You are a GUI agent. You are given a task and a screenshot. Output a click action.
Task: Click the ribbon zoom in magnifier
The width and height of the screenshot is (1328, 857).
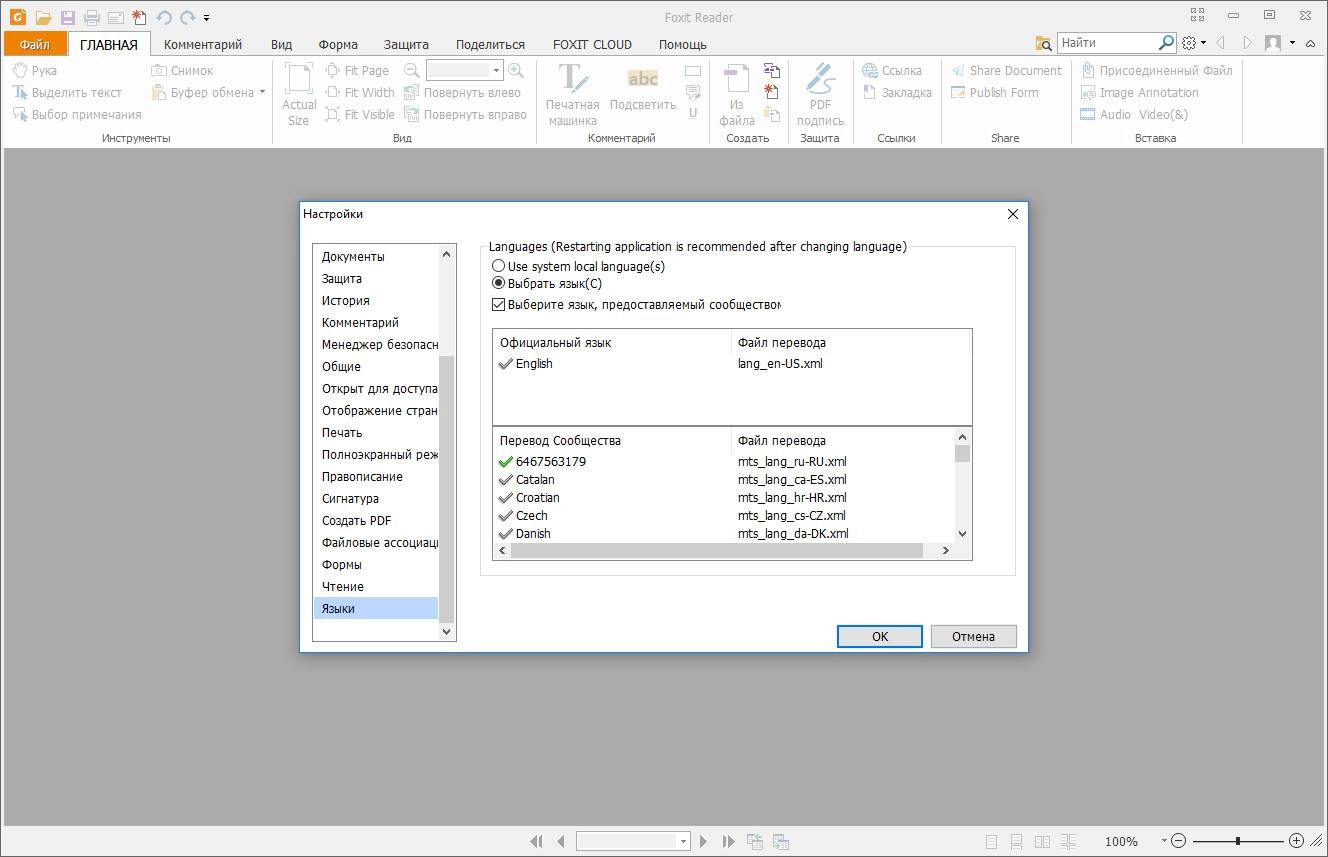click(x=516, y=70)
